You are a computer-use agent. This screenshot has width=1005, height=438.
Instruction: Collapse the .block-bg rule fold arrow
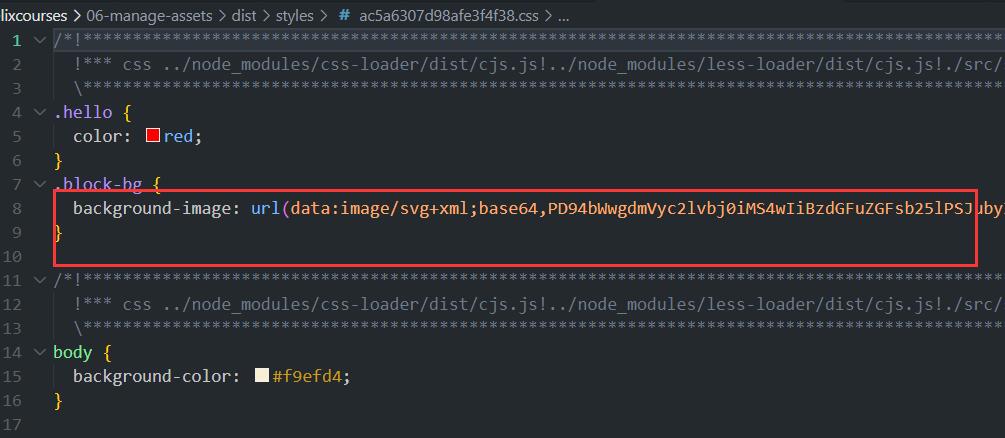[x=40, y=184]
